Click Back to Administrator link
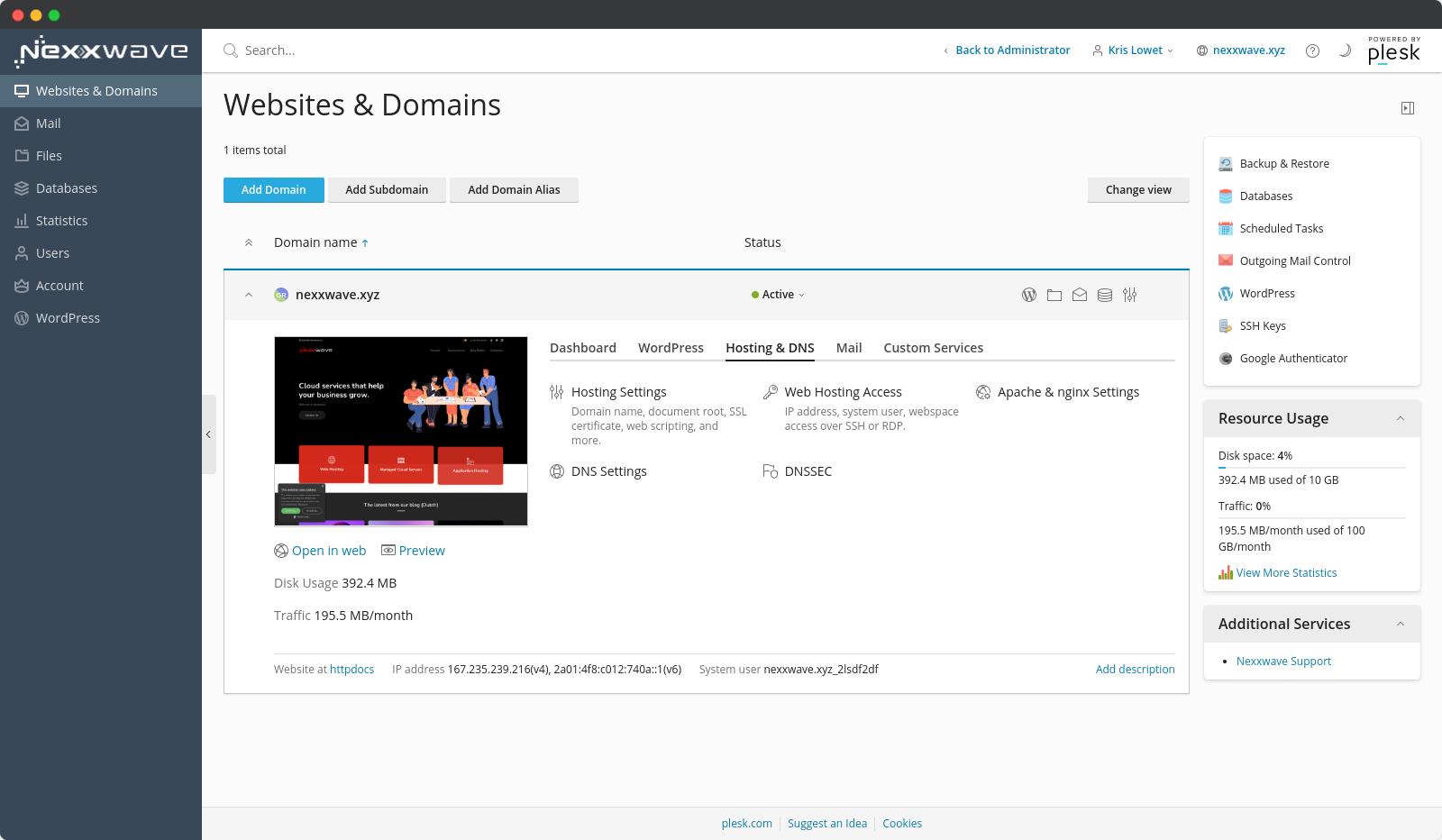This screenshot has height=840, width=1442. tap(1012, 50)
